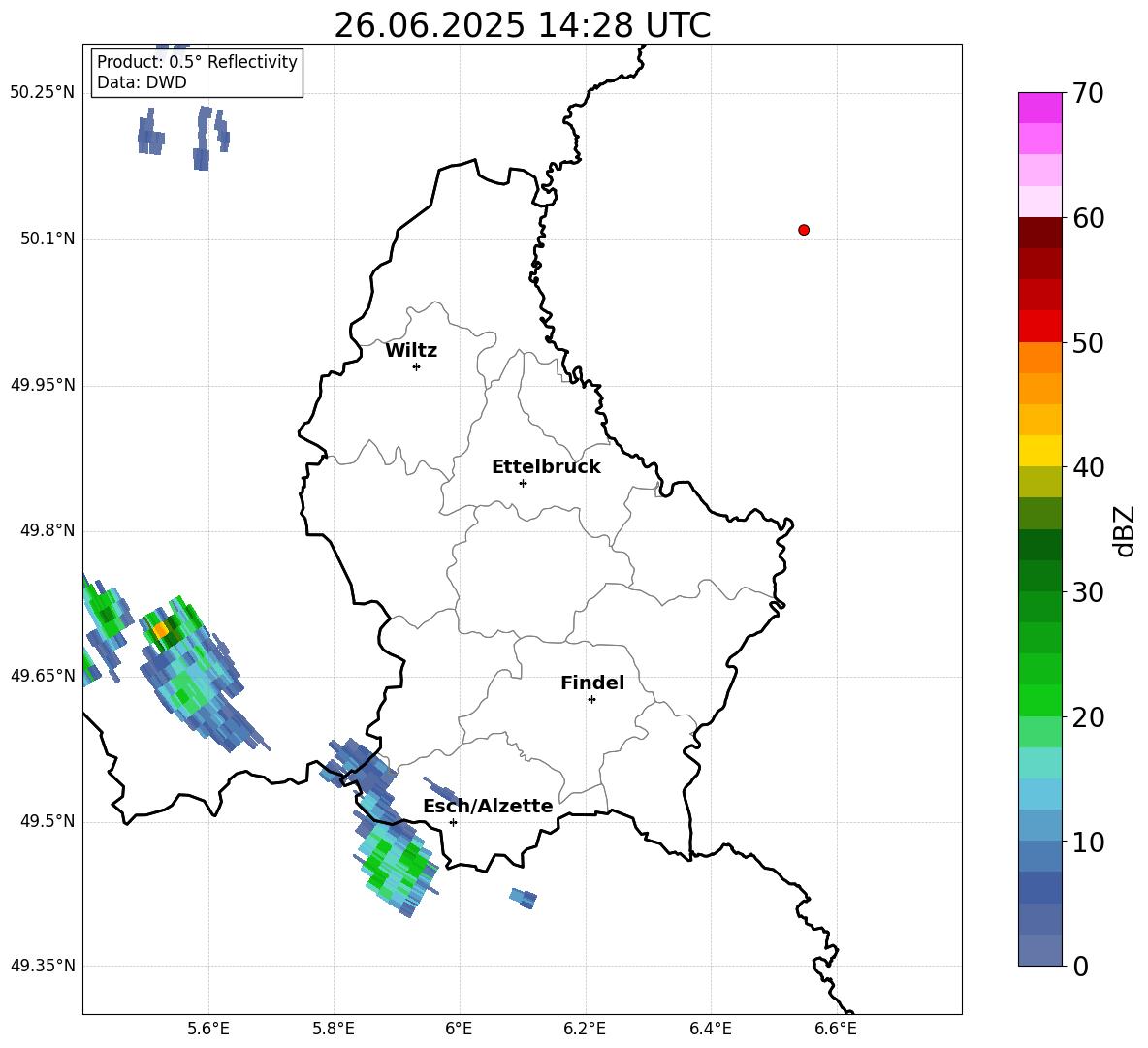Click the Esch/Alzette station cross marker
Viewport: 1148px width, 1048px height.
pyautogui.click(x=453, y=822)
